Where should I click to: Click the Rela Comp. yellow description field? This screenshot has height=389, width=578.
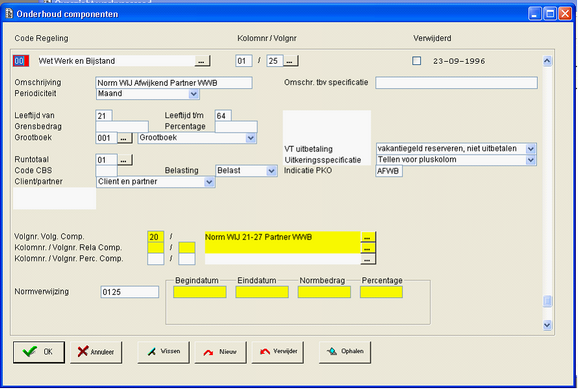(x=282, y=248)
